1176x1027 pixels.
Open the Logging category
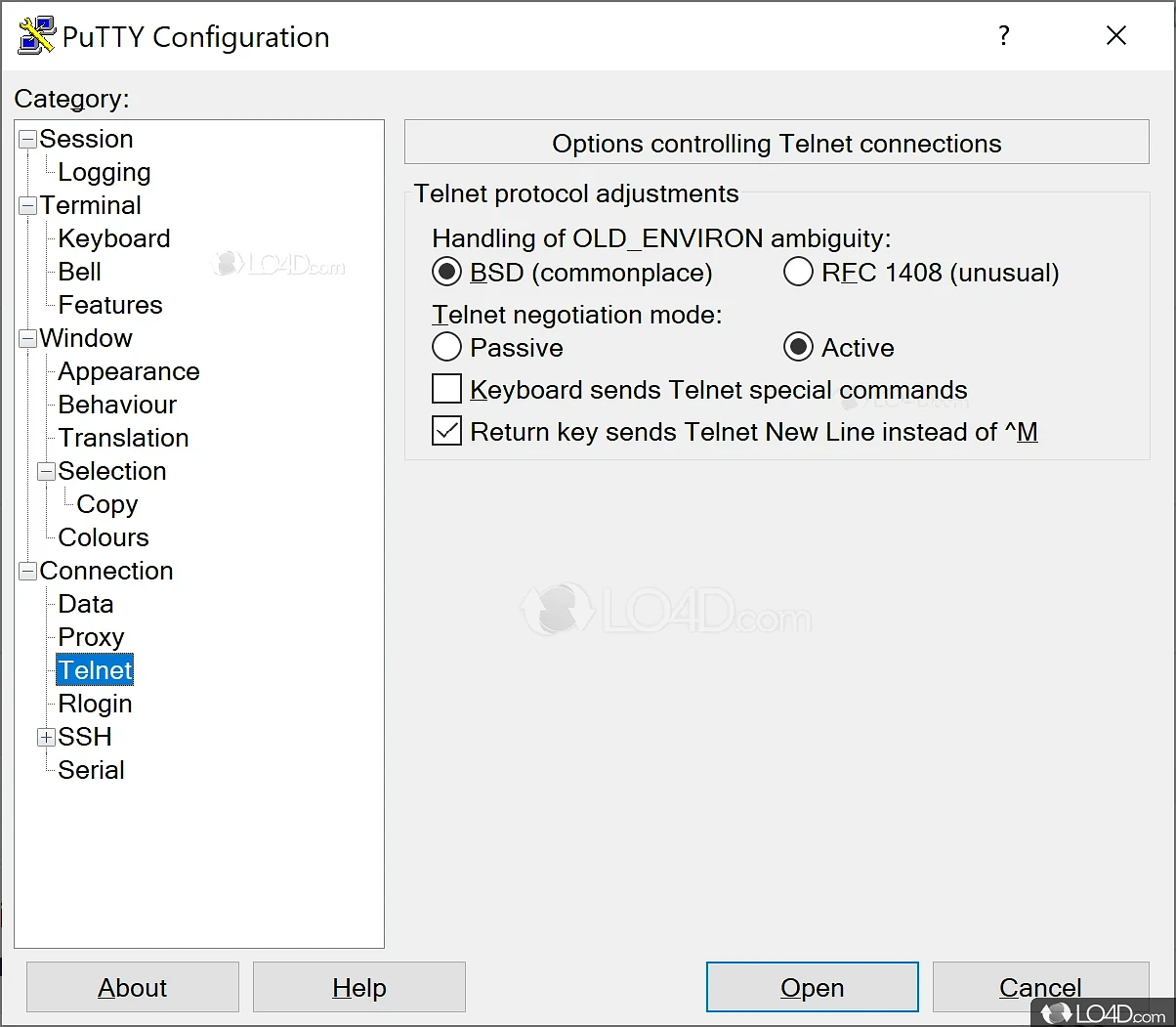[x=105, y=172]
